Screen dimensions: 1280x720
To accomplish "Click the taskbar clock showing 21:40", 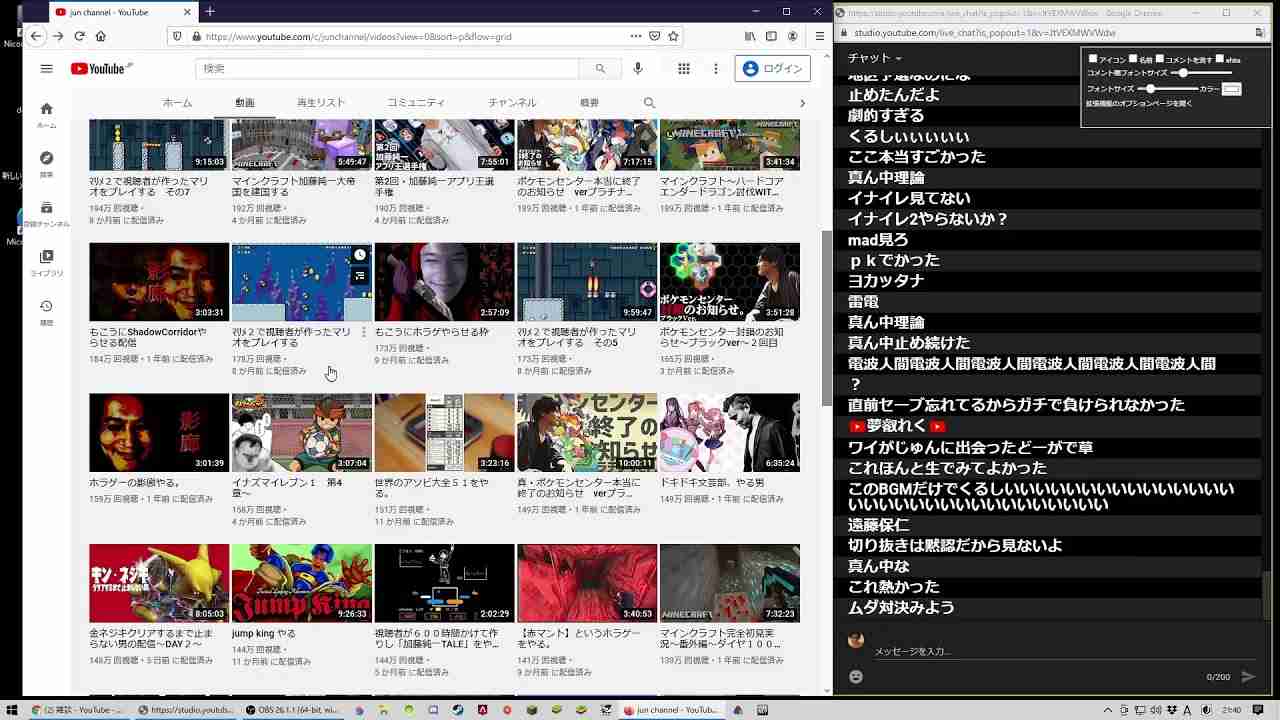I will pos(1232,710).
